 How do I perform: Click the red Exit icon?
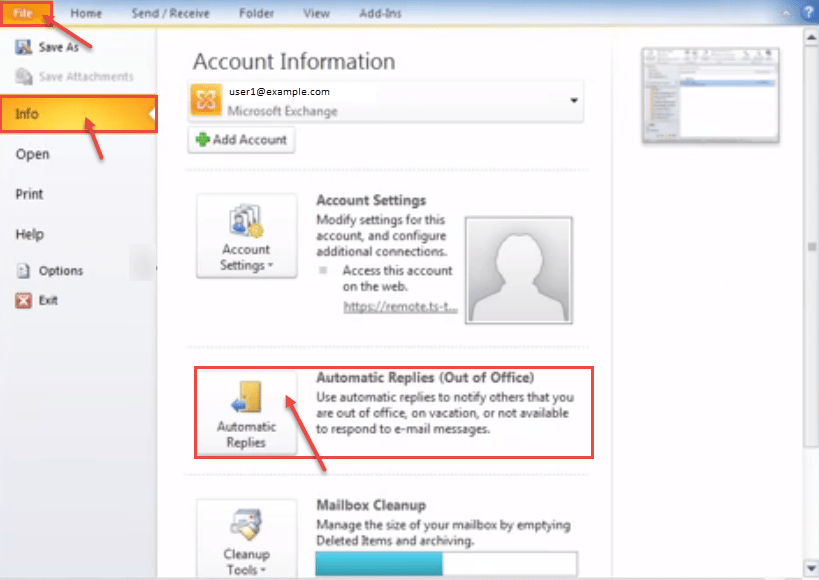coord(24,300)
